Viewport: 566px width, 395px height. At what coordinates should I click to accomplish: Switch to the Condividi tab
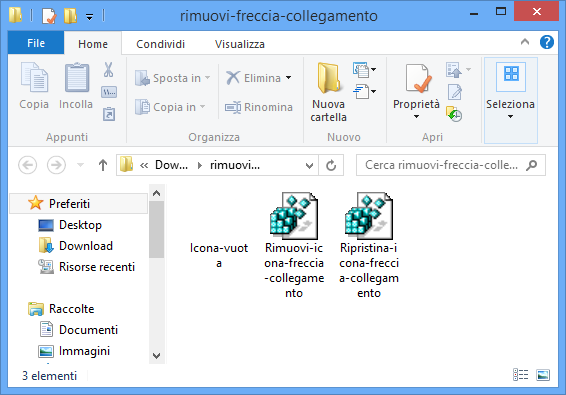(x=160, y=44)
